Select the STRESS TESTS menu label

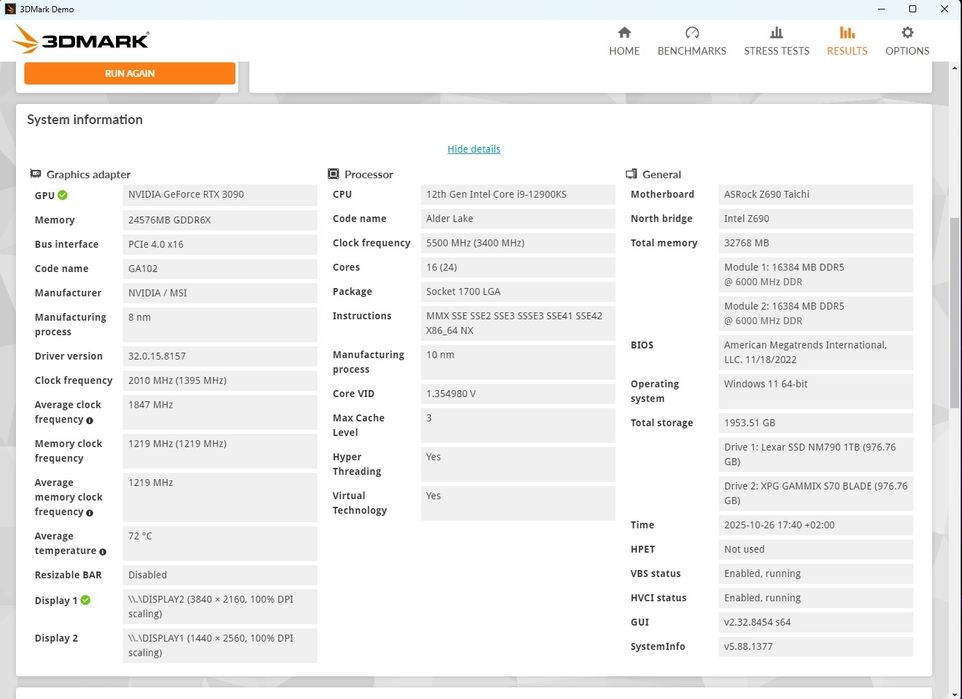(776, 51)
